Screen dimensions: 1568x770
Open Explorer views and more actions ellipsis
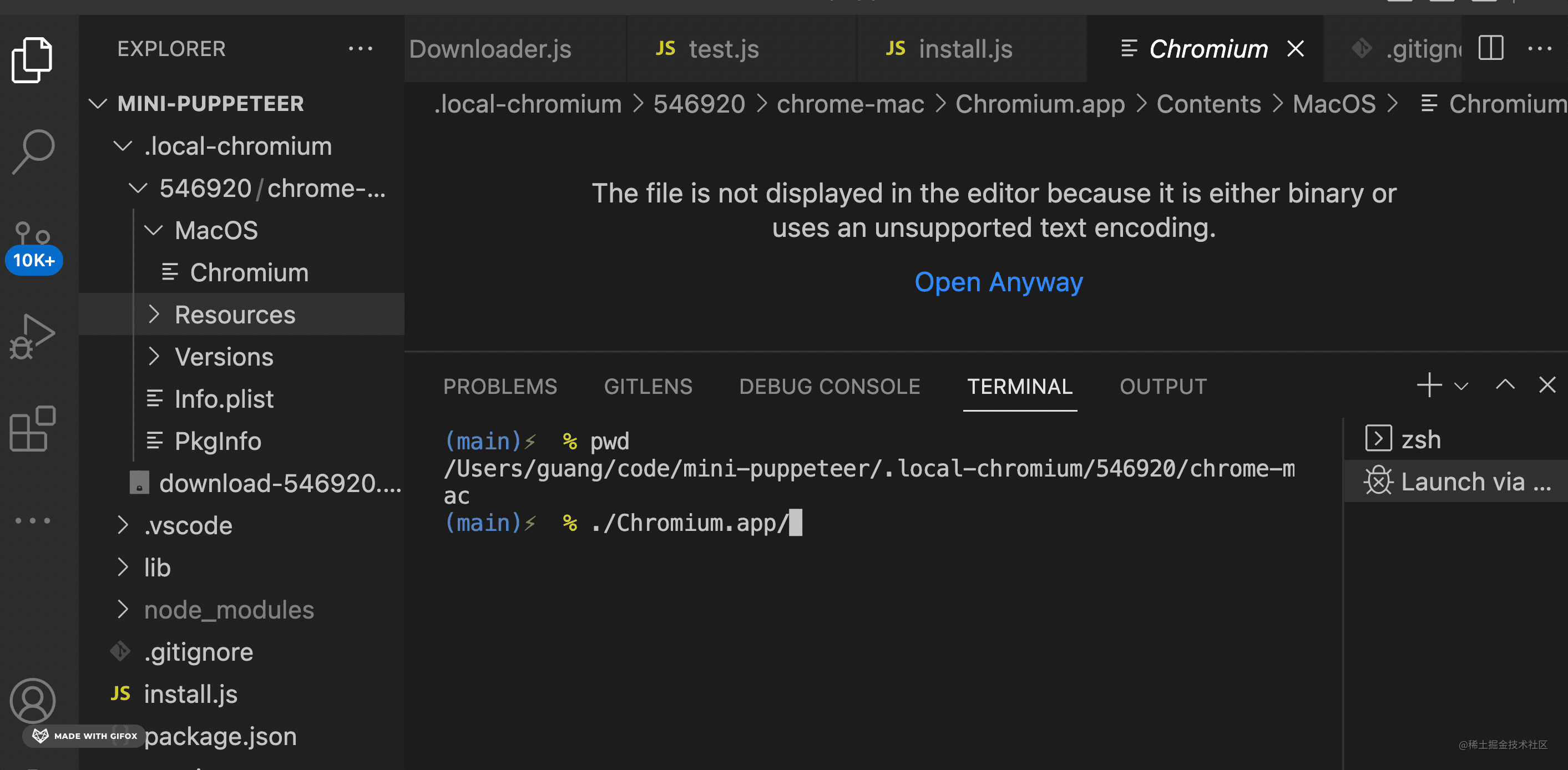coord(360,49)
